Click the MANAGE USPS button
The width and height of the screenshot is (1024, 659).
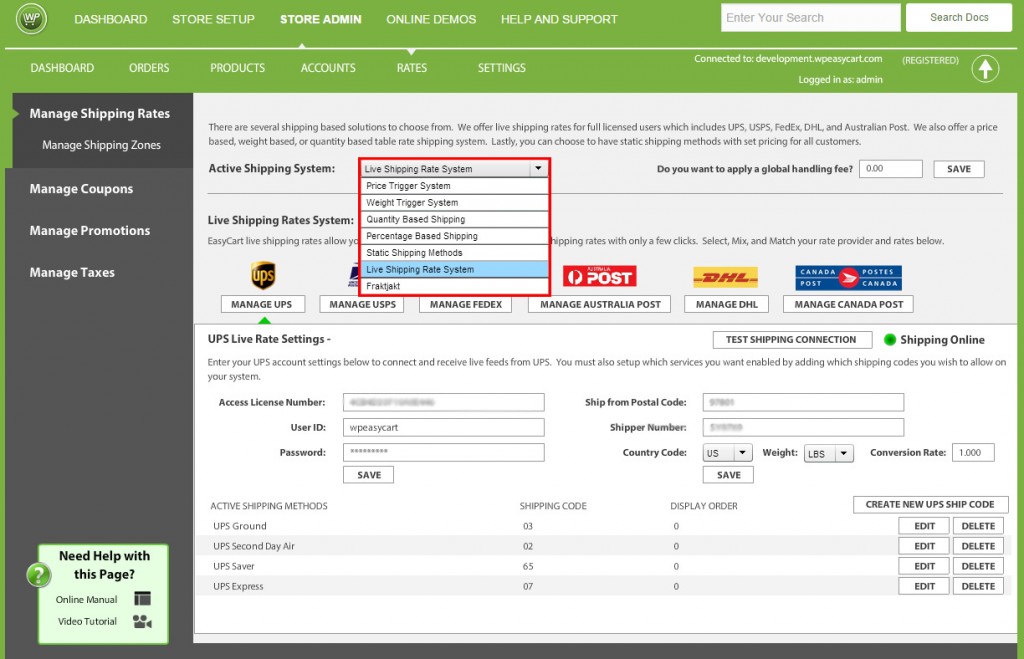point(362,304)
